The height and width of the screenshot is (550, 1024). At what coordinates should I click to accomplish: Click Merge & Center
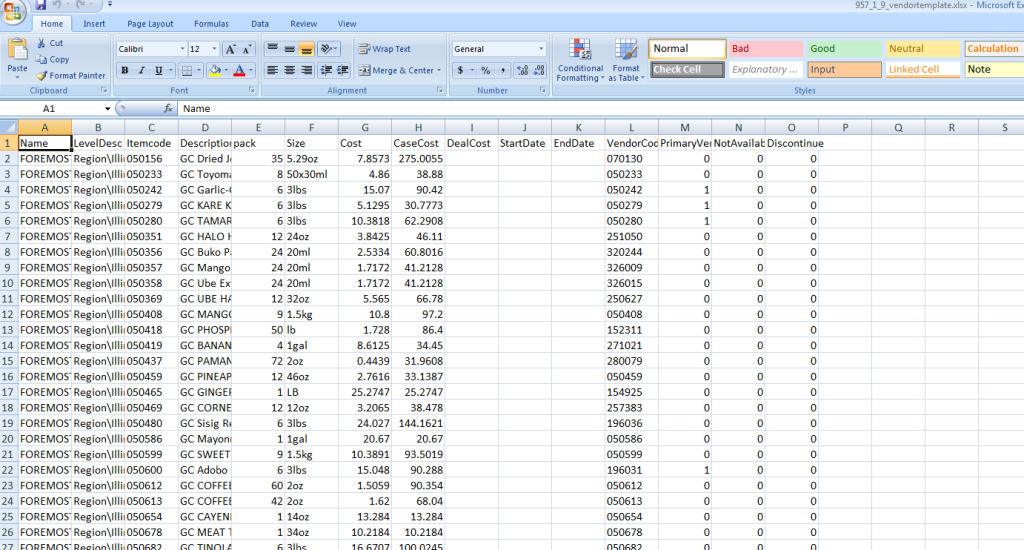click(396, 71)
